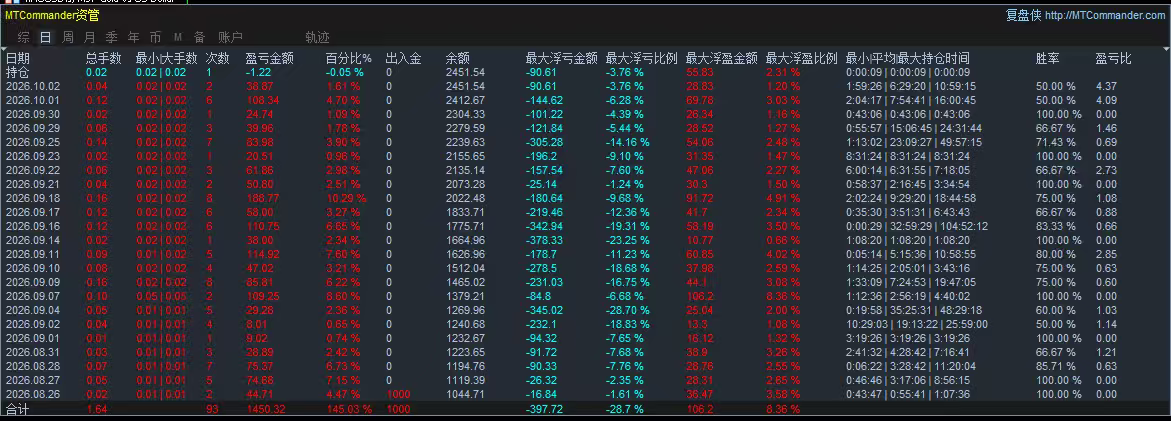Select the M tab
This screenshot has height=421, width=1171.
(178, 37)
